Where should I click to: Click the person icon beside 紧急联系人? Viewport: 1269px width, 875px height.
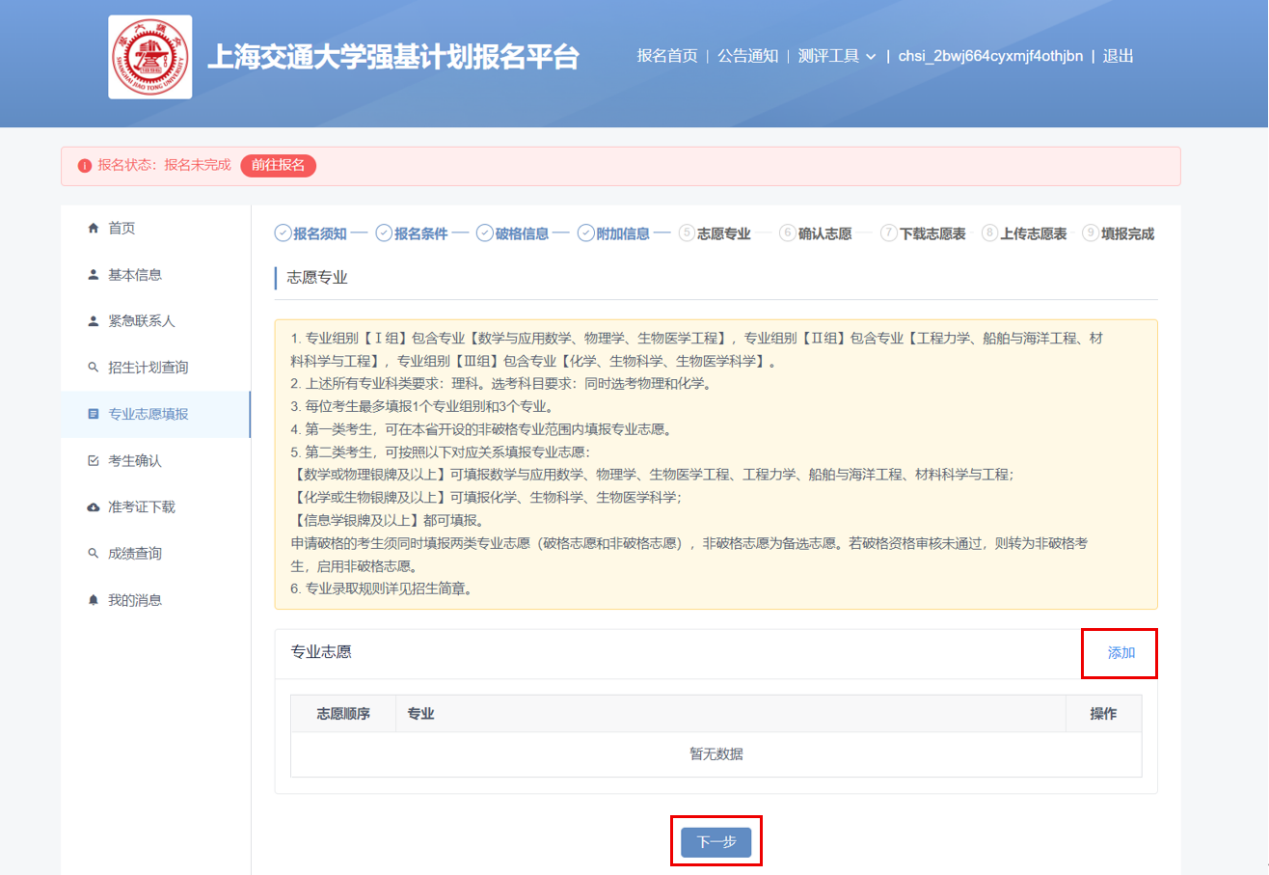click(x=94, y=321)
